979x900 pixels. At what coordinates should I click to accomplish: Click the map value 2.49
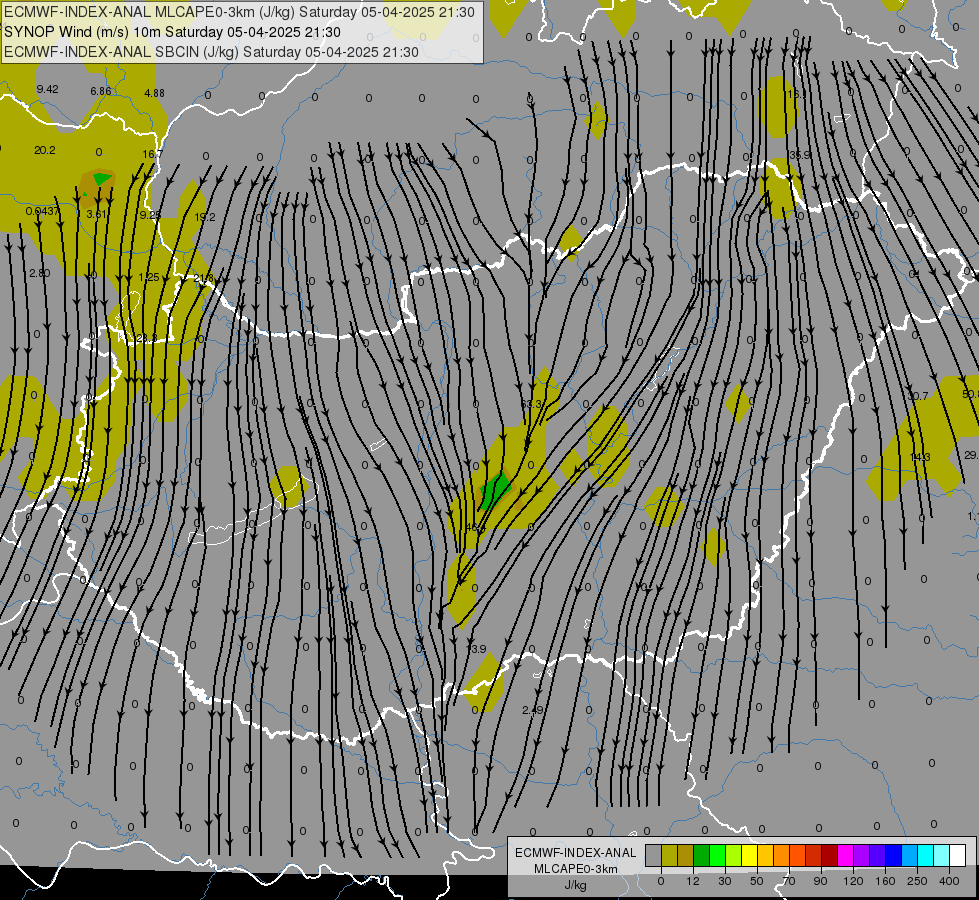pyautogui.click(x=533, y=710)
